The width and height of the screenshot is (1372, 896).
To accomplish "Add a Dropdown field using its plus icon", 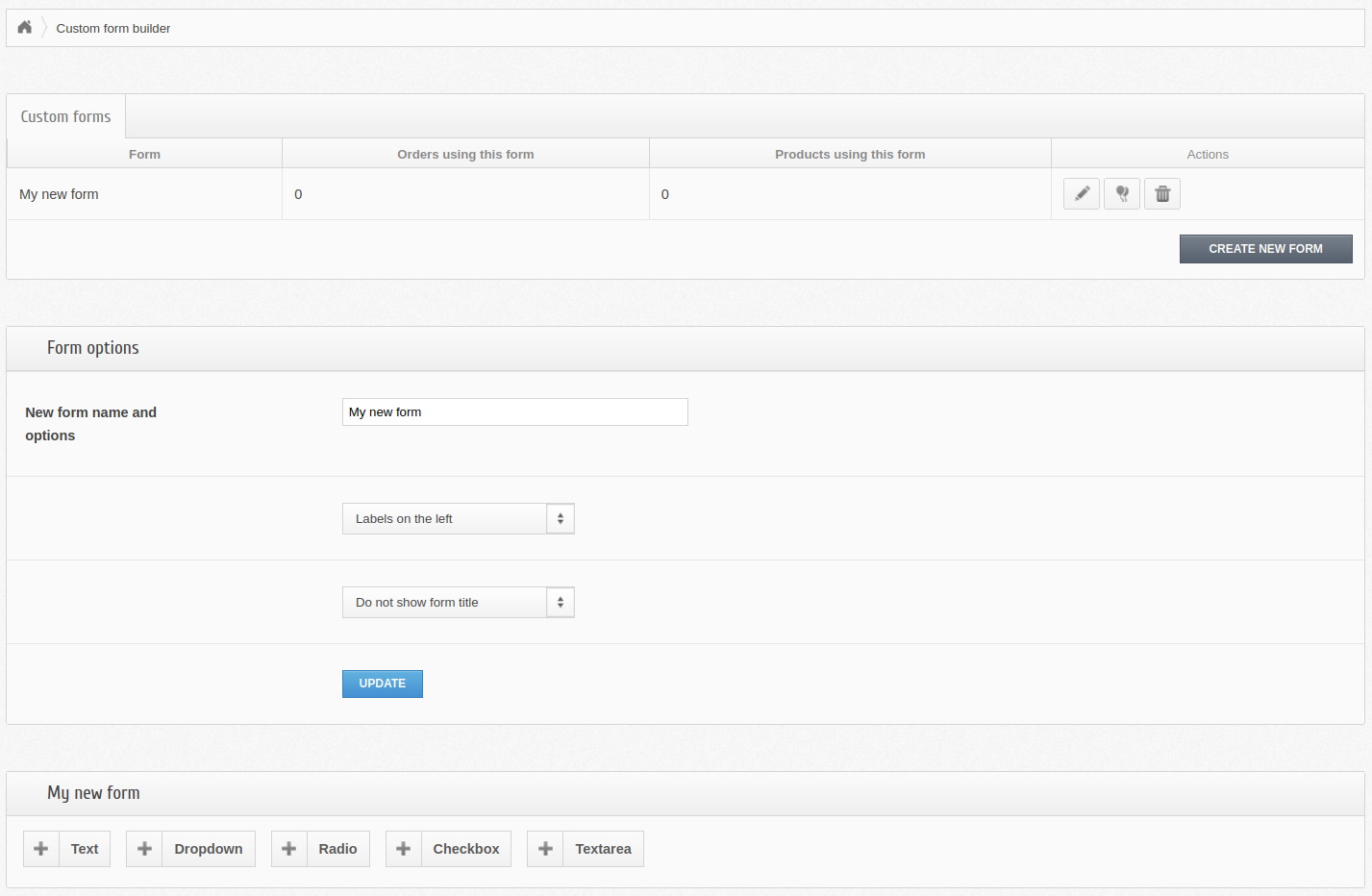I will 144,848.
